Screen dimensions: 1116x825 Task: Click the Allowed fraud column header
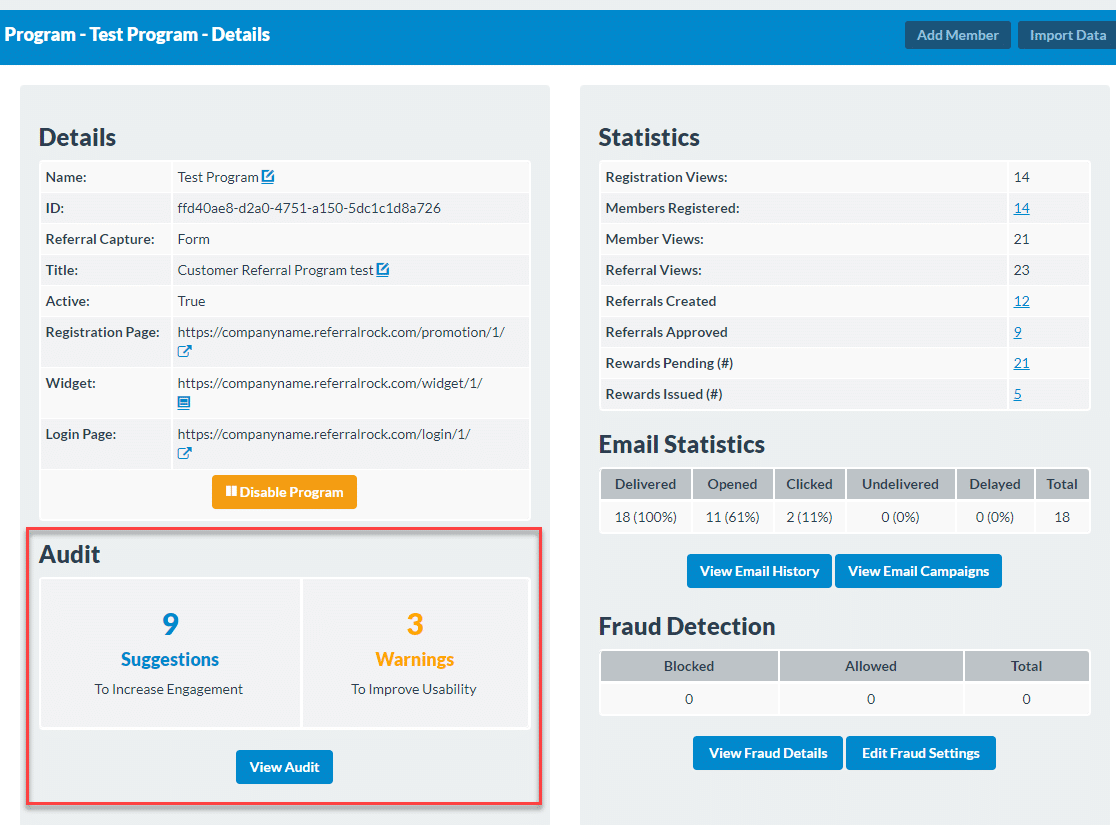[871, 666]
